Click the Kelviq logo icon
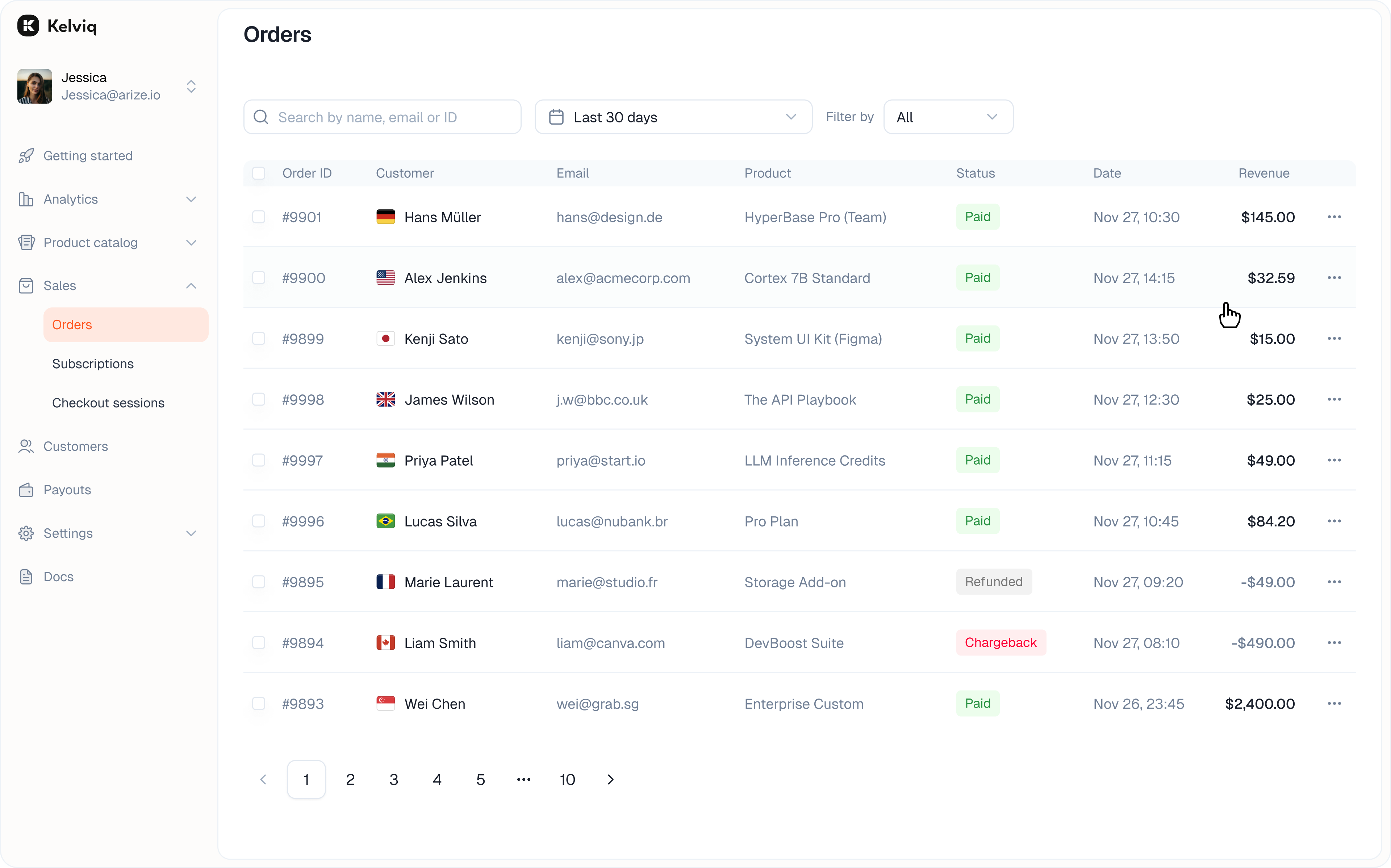1391x868 pixels. point(28,26)
